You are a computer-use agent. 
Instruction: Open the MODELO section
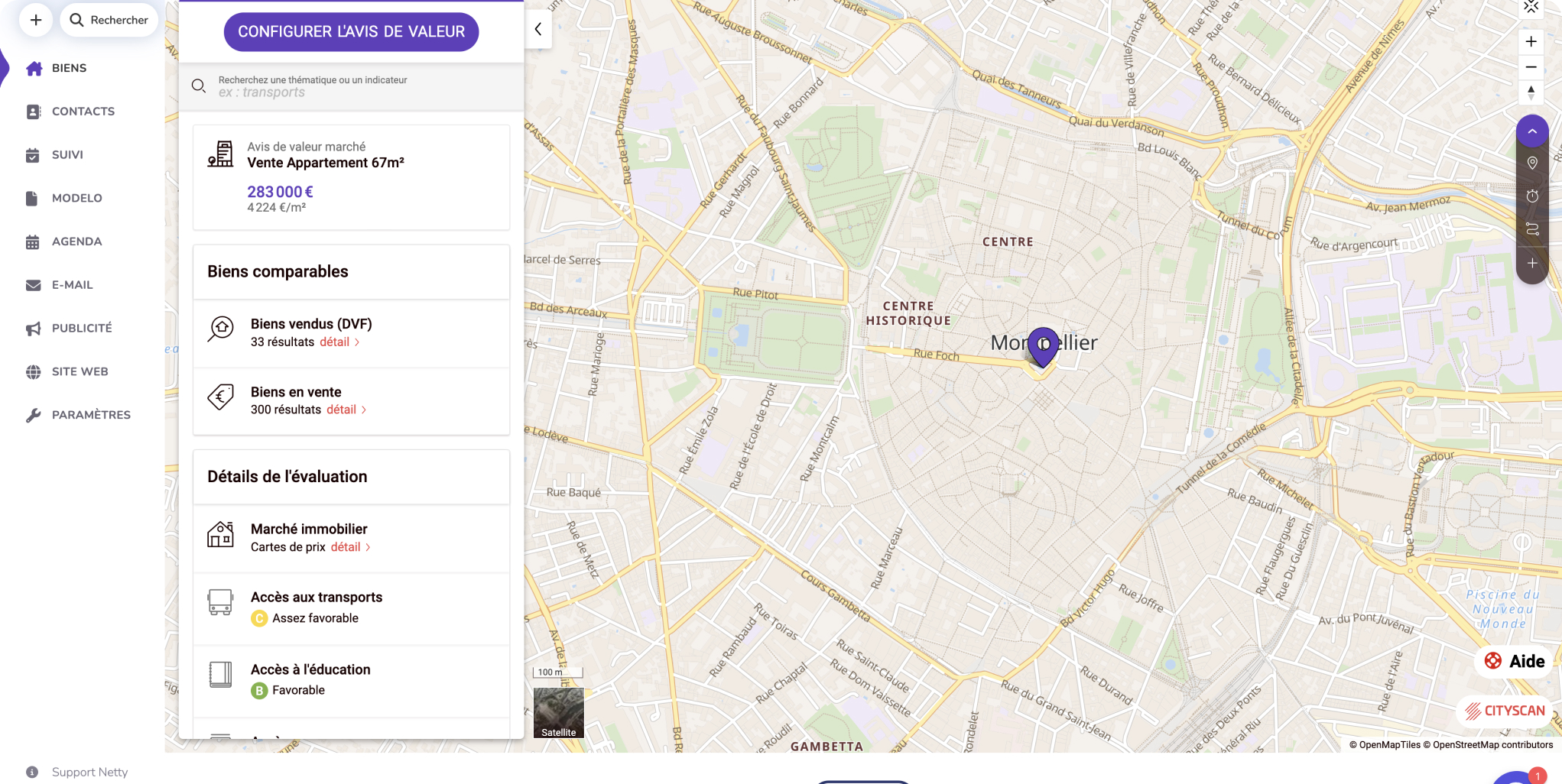pos(76,199)
